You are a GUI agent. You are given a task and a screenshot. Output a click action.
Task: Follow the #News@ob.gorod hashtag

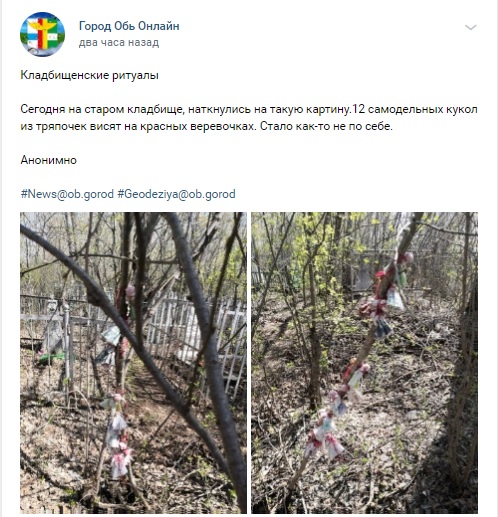[x=67, y=194]
